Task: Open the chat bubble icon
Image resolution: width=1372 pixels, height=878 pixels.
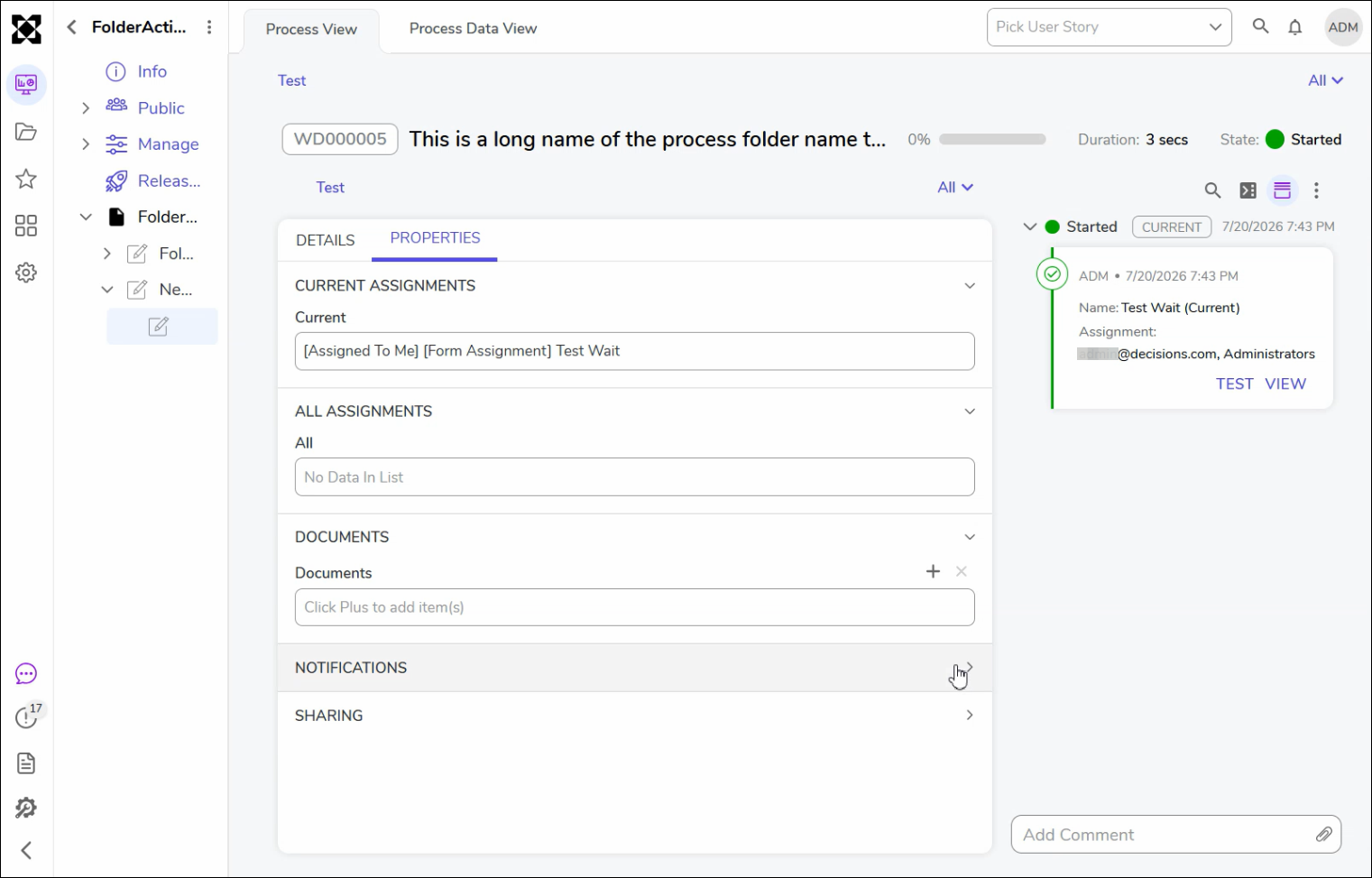Action: point(26,674)
